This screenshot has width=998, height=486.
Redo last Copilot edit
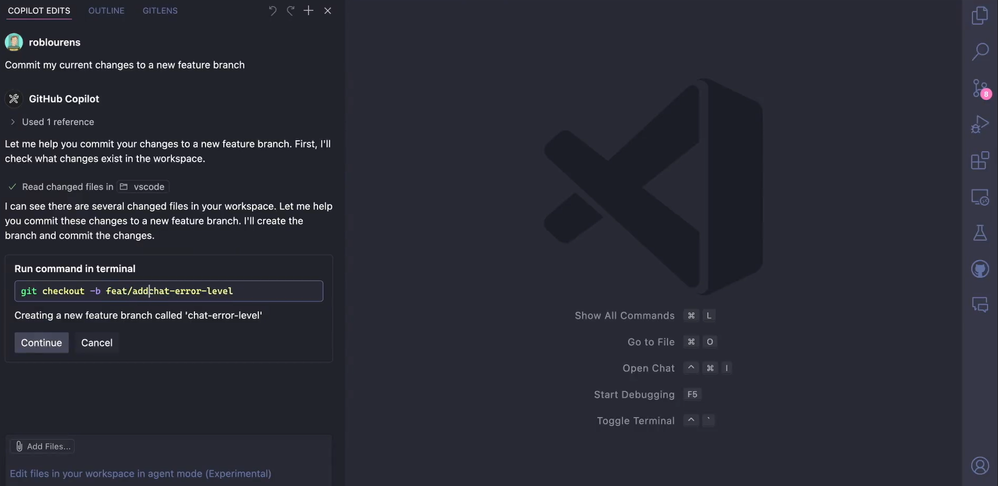290,11
